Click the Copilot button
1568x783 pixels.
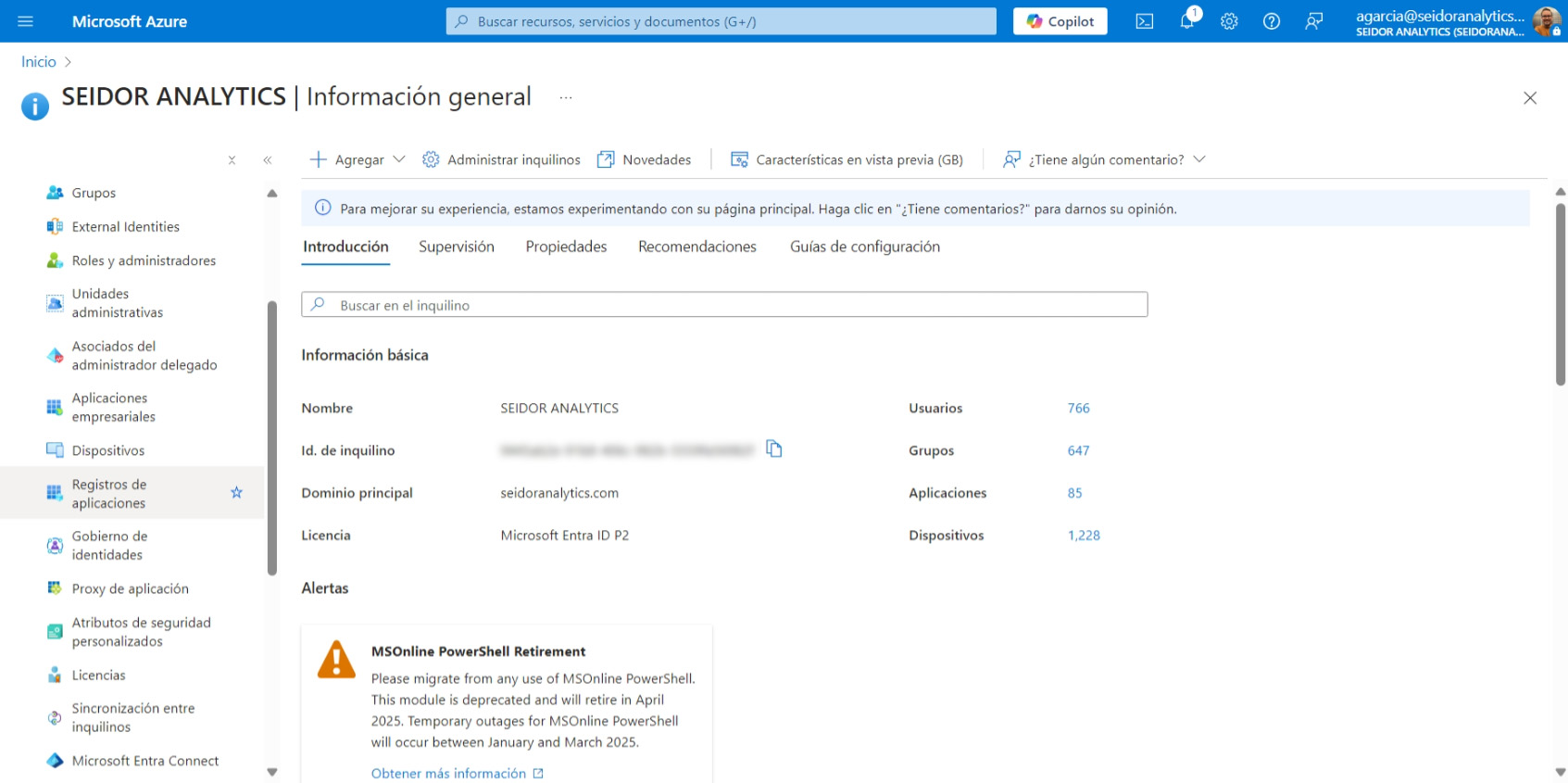[x=1060, y=21]
